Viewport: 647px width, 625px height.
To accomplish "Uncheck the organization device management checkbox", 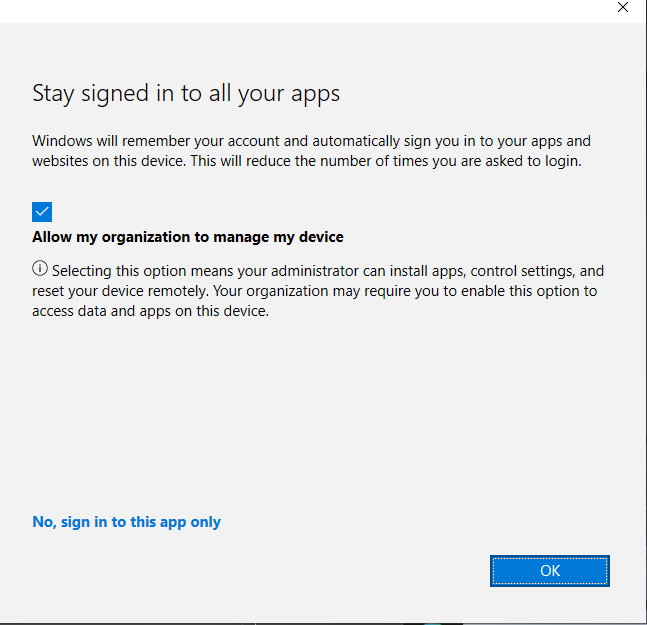I will pyautogui.click(x=42, y=212).
